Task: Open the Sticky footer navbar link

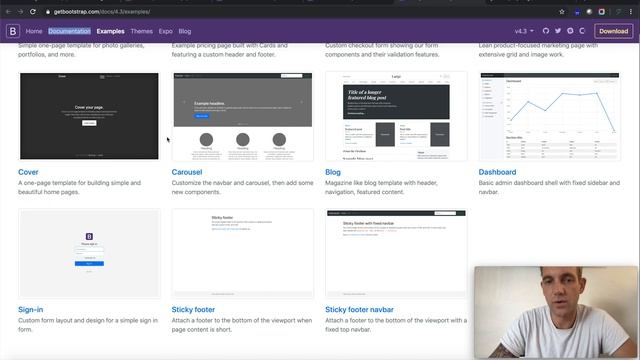Action: click(x=359, y=310)
